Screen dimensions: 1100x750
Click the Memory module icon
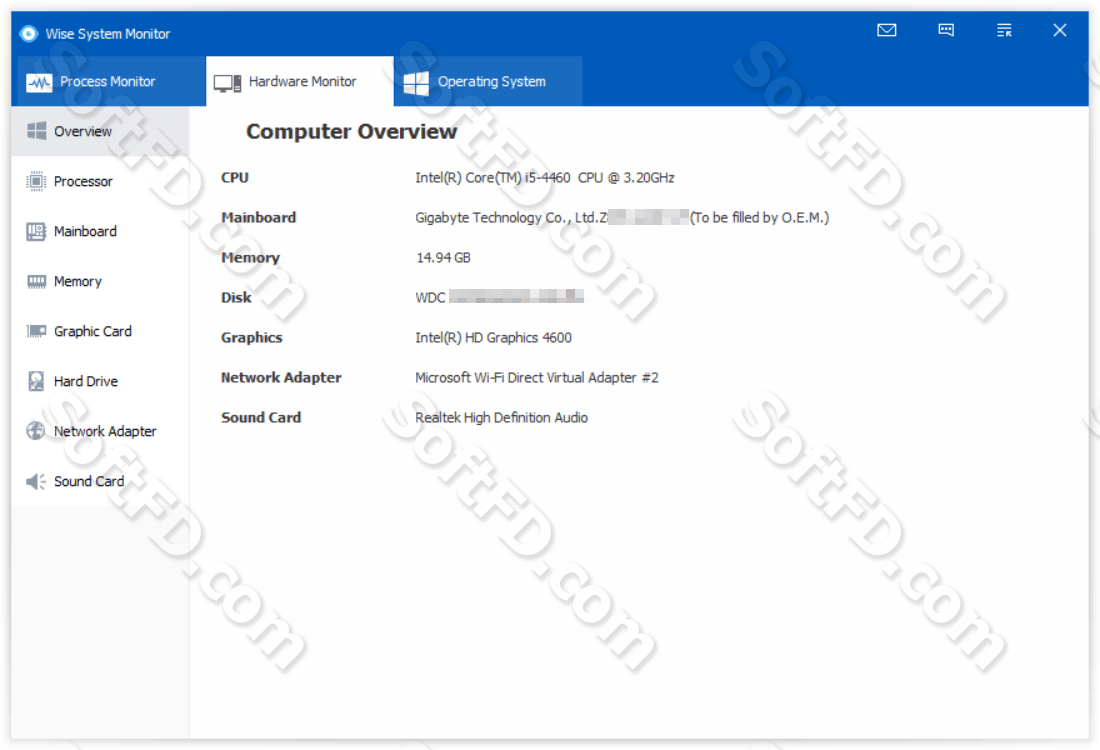coord(36,281)
